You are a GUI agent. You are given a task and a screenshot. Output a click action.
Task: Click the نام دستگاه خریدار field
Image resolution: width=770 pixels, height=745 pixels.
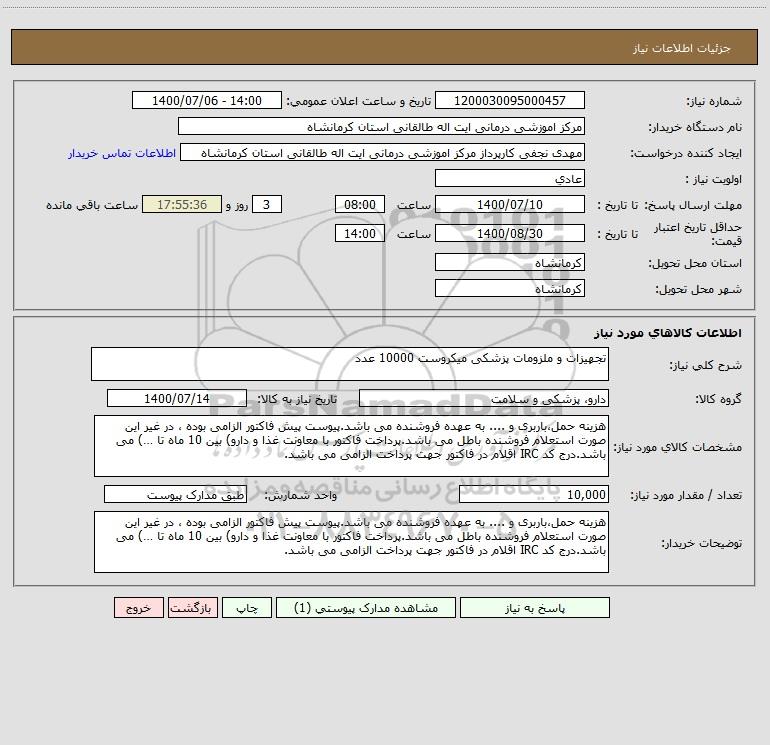point(381,126)
